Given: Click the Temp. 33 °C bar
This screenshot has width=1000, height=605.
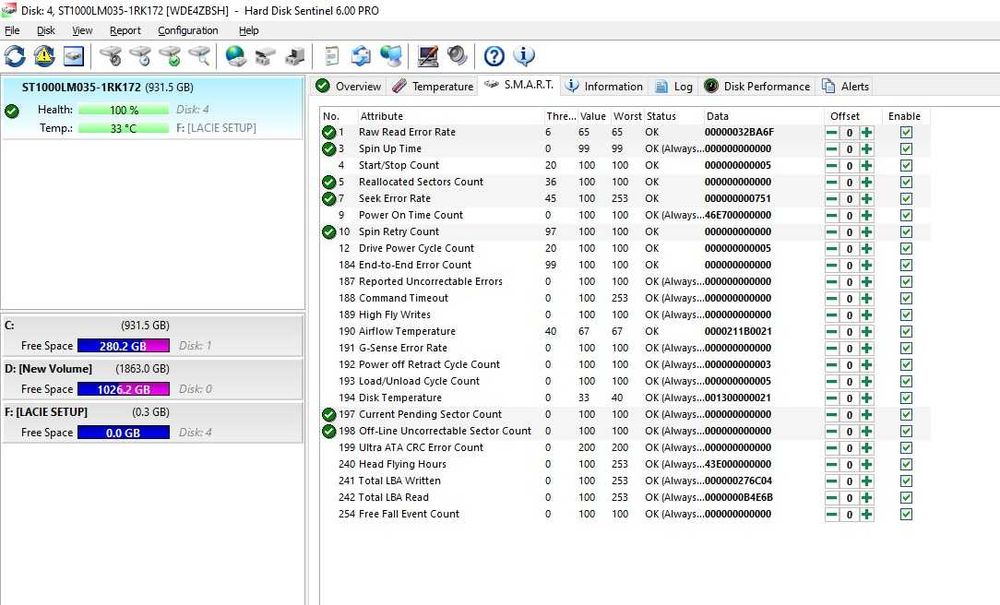Looking at the screenshot, I should click(124, 129).
